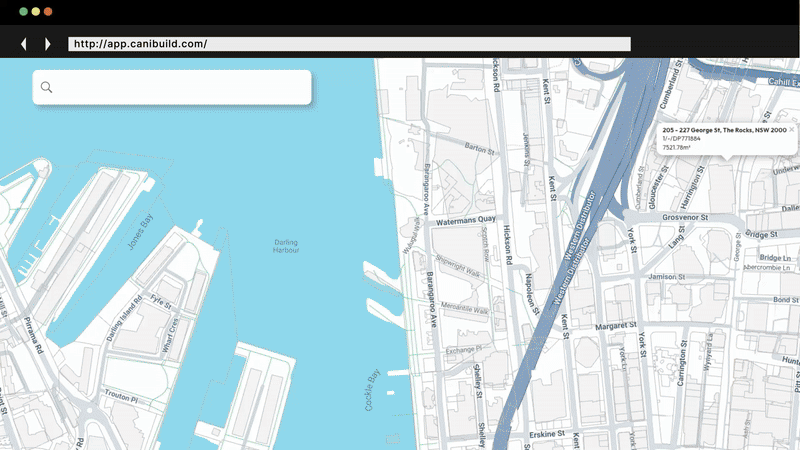Select the Margaret St label

pos(616,326)
